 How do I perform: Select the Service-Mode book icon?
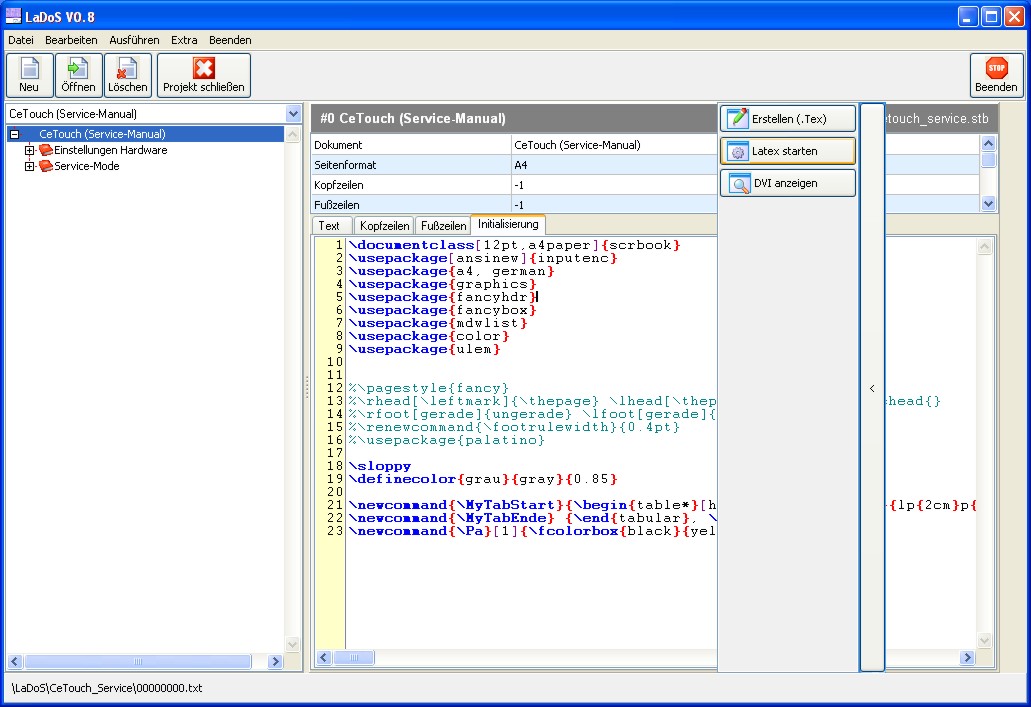(46, 166)
